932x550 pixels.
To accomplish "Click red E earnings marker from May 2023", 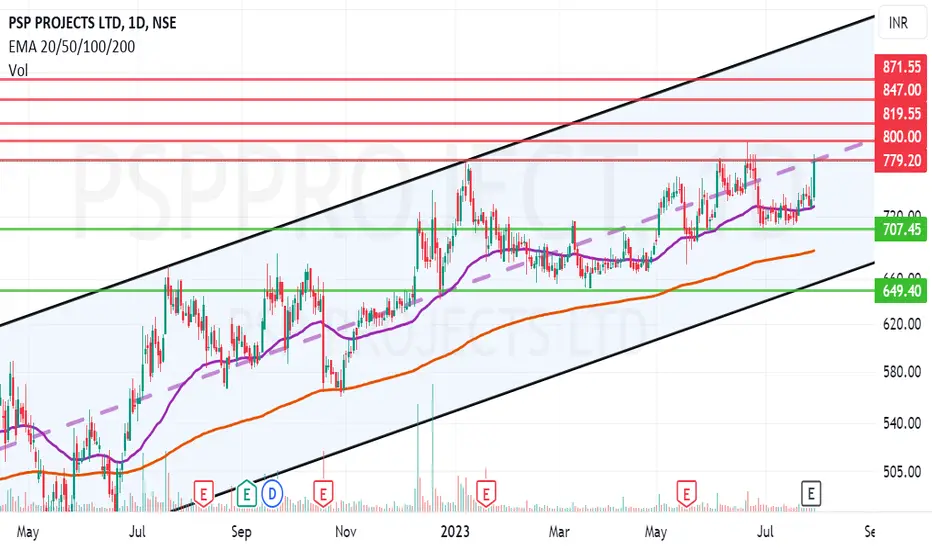I will 687,494.
